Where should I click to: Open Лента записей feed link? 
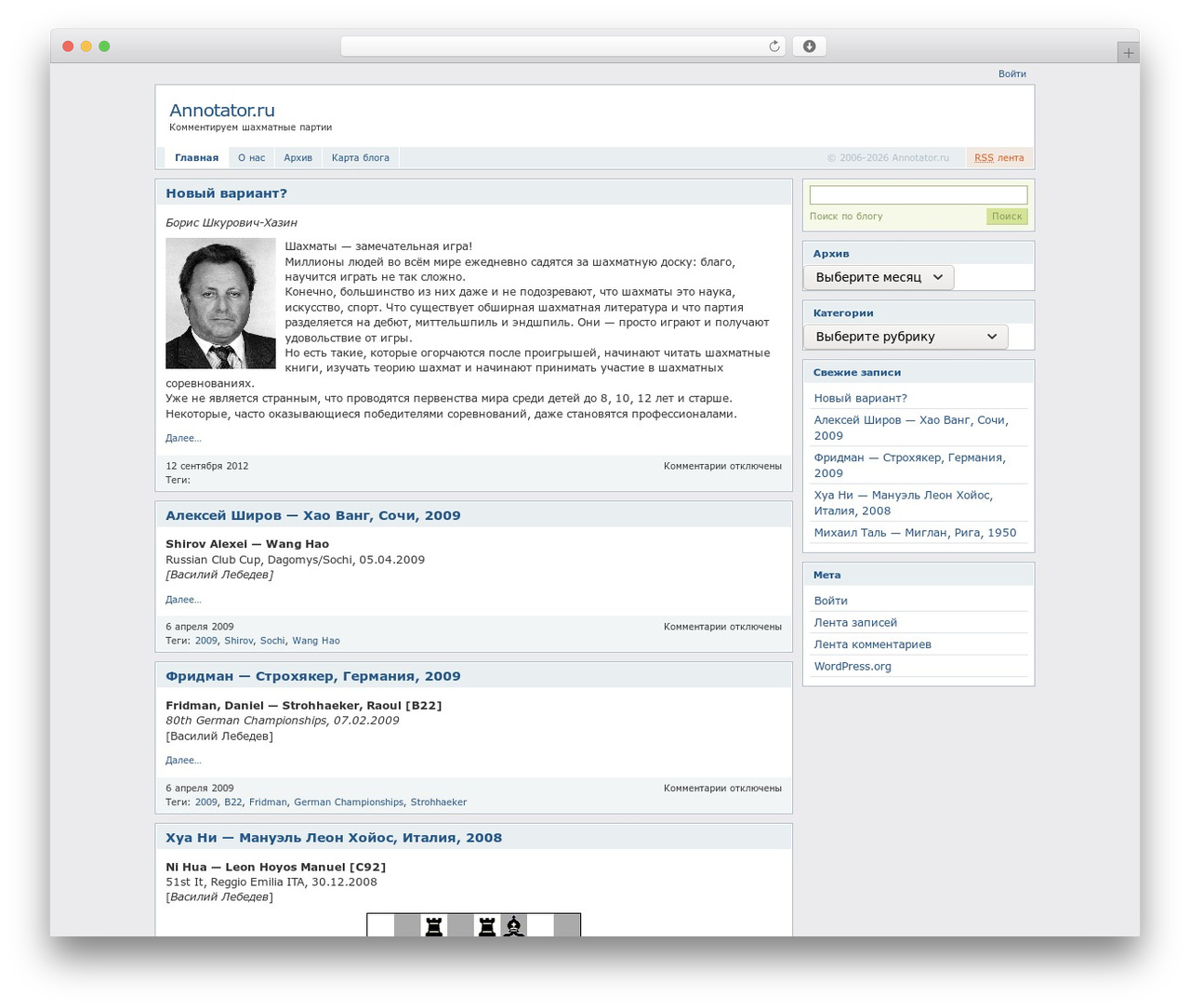[x=855, y=623]
